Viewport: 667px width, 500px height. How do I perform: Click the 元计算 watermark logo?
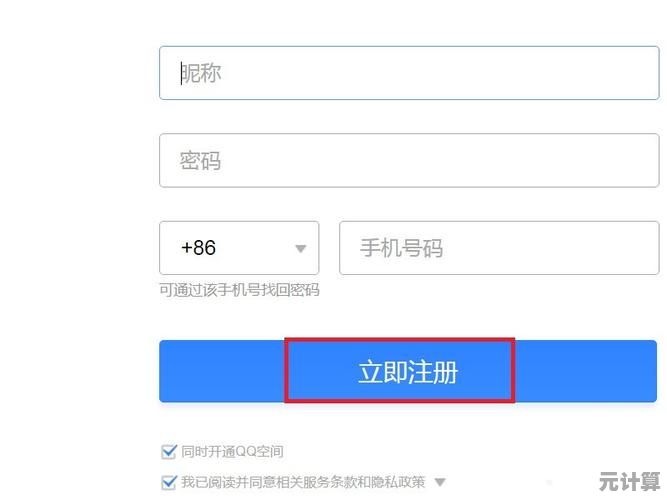[629, 482]
